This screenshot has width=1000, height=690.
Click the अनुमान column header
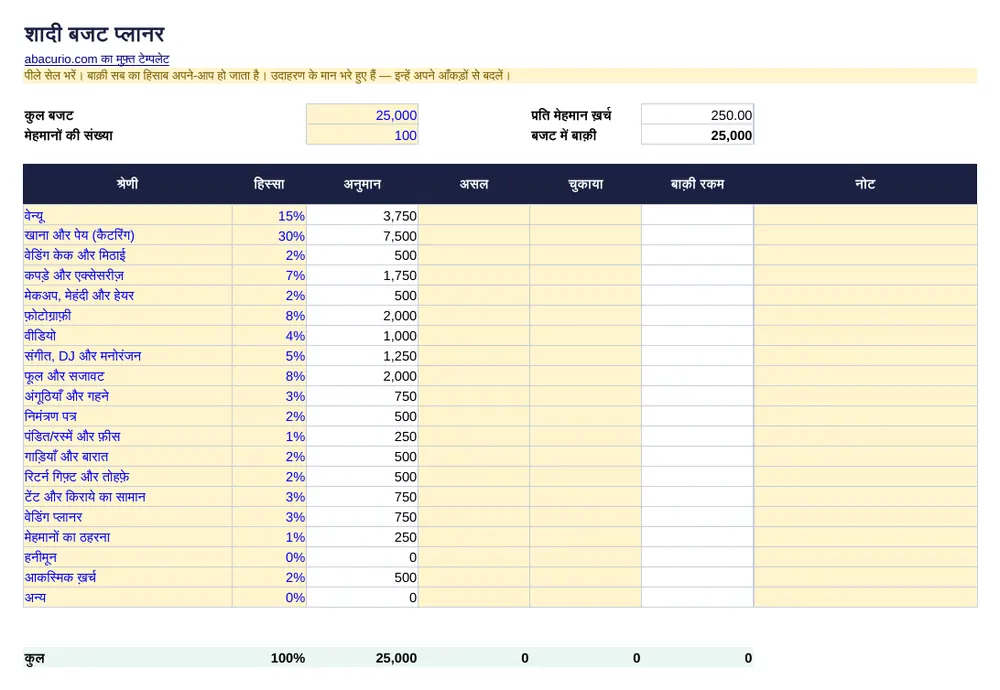(x=362, y=184)
